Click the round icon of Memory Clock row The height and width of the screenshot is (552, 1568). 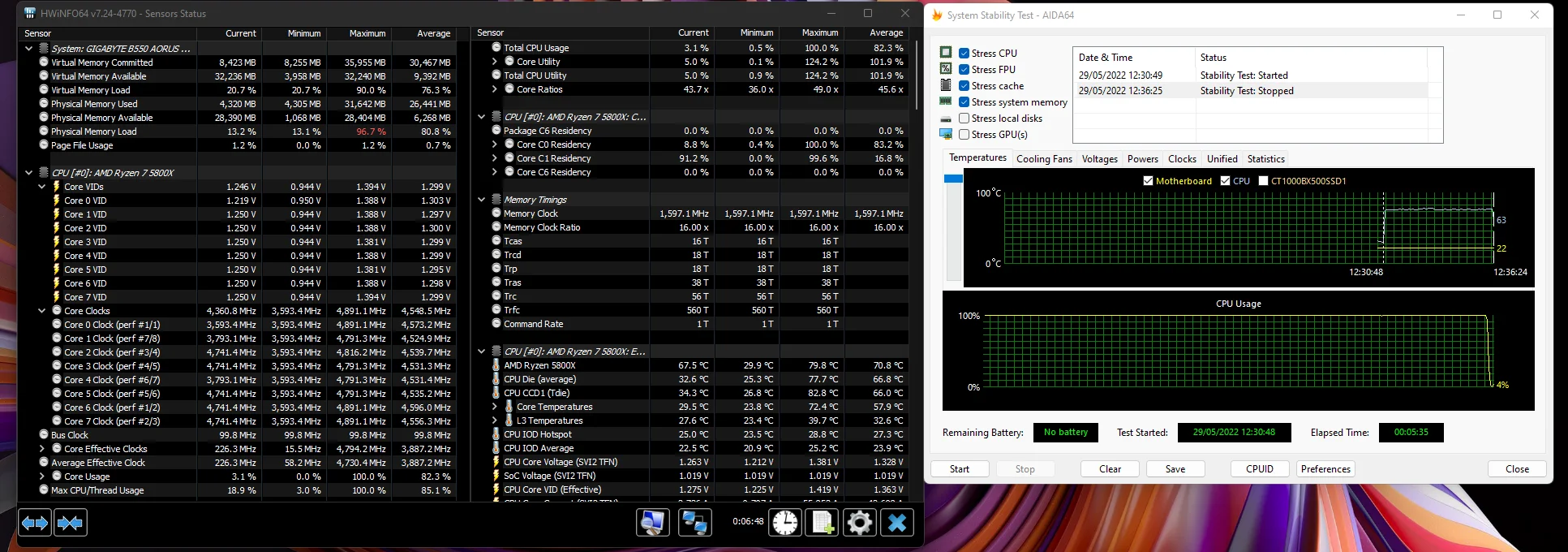coord(496,213)
